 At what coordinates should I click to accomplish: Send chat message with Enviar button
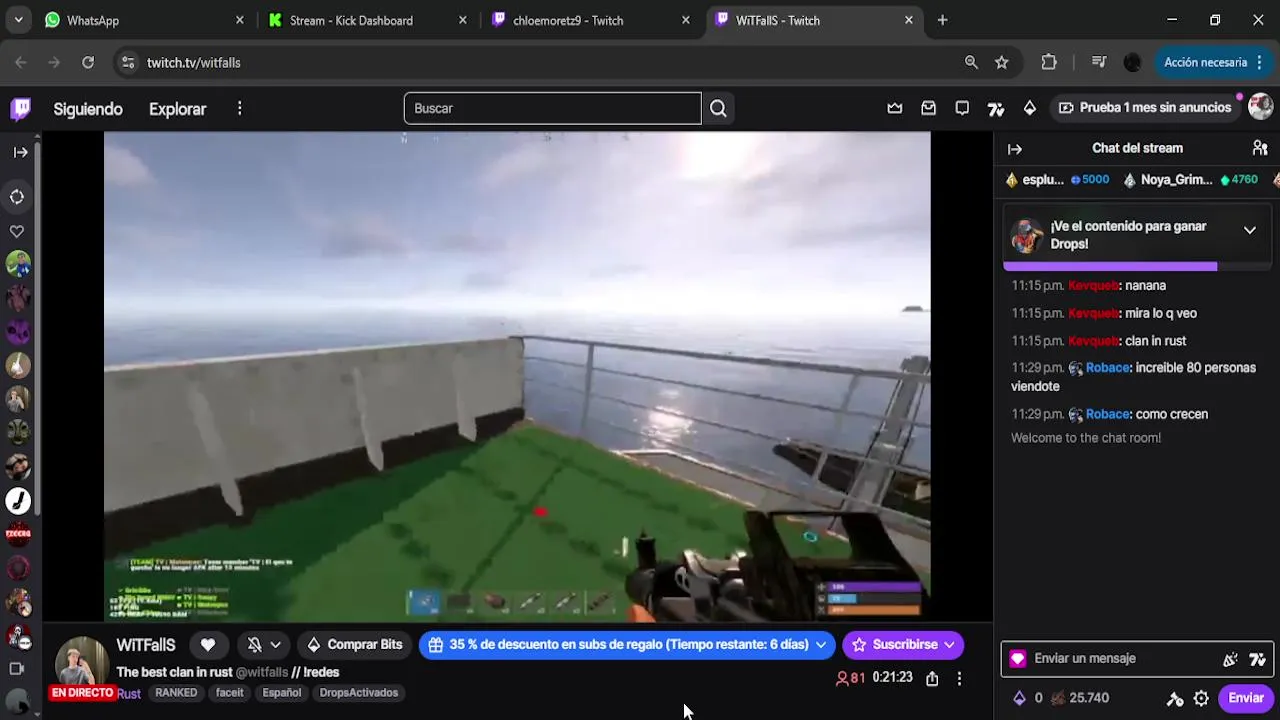pos(1246,698)
